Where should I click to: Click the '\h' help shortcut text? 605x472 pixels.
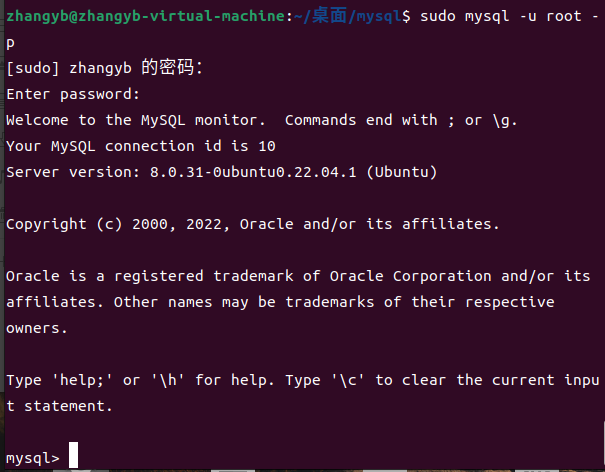pyautogui.click(x=168, y=380)
